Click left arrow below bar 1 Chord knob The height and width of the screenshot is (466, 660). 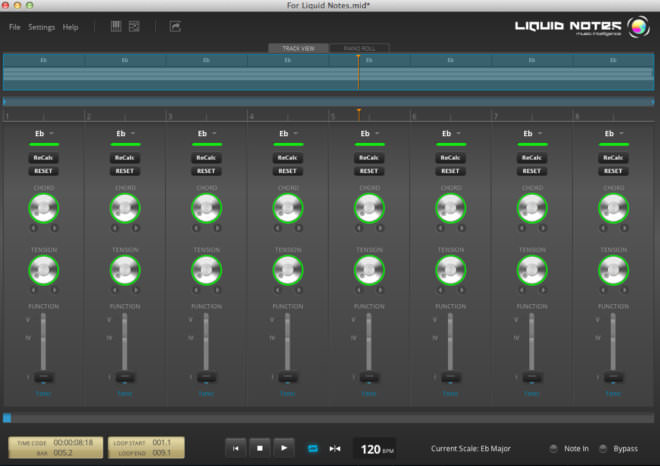pos(34,228)
